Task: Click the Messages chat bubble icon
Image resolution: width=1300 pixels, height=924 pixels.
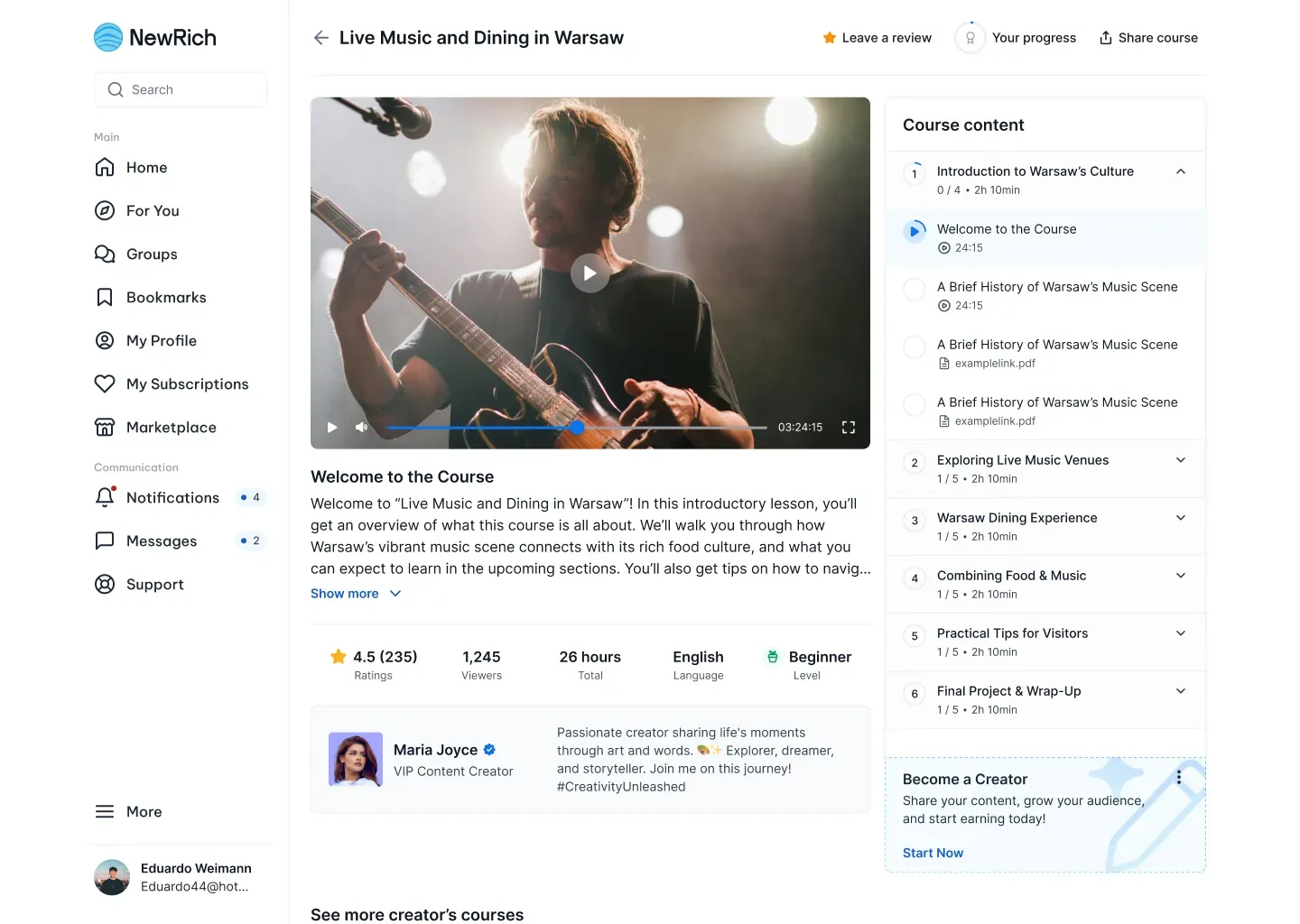Action: click(x=105, y=541)
